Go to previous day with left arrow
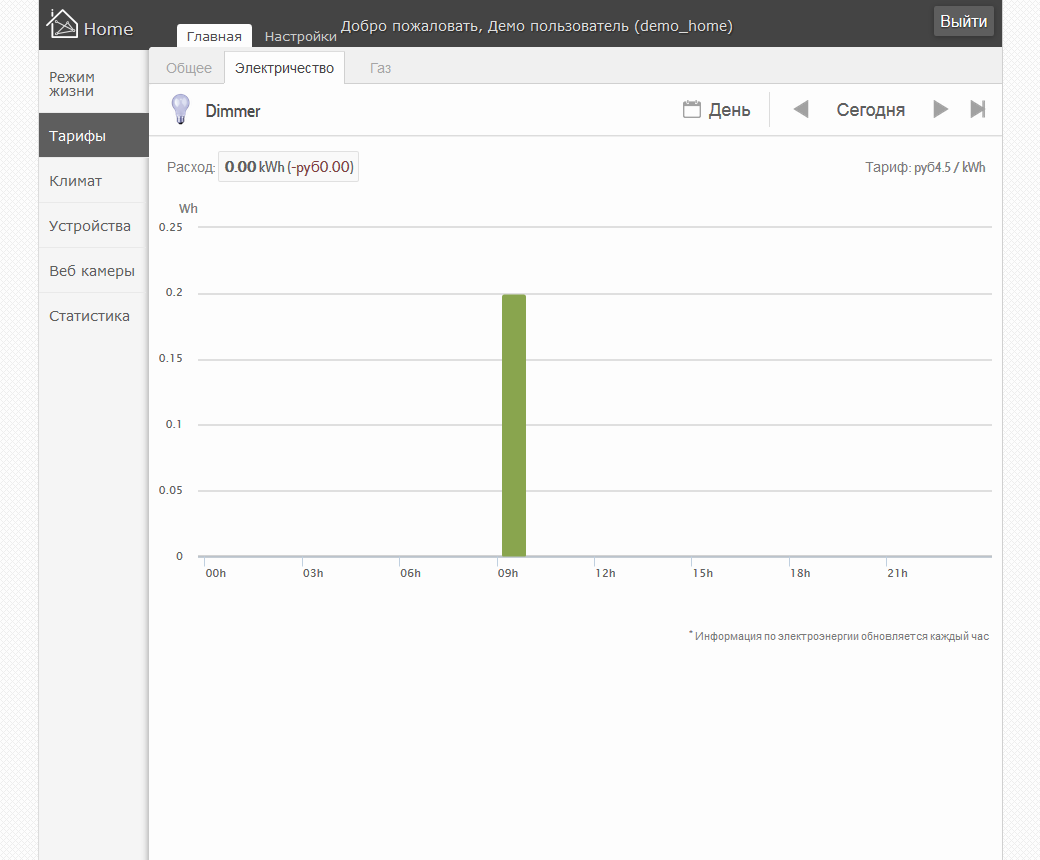The width and height of the screenshot is (1040, 860). (801, 109)
